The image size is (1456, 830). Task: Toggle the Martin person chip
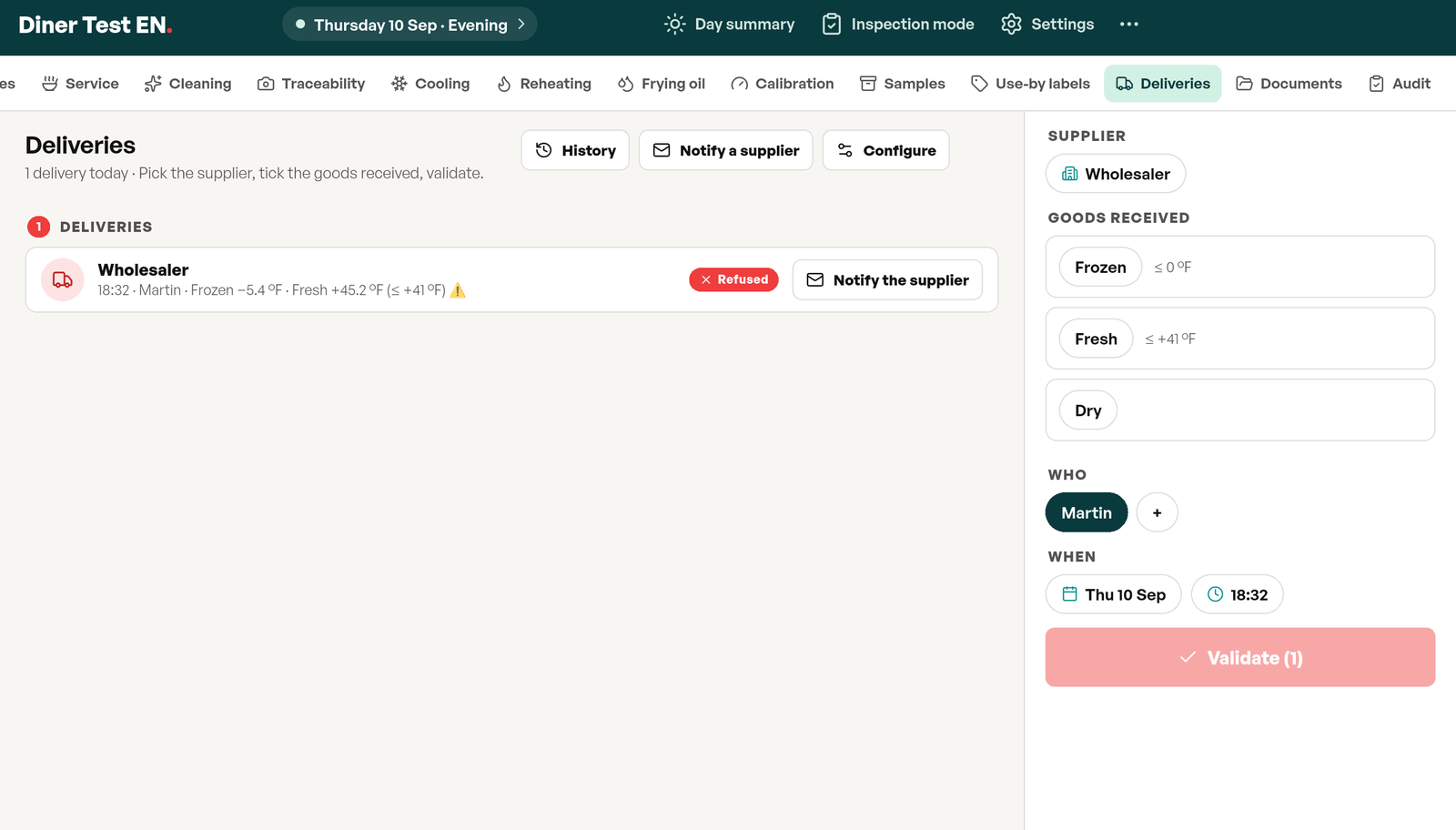click(1087, 512)
